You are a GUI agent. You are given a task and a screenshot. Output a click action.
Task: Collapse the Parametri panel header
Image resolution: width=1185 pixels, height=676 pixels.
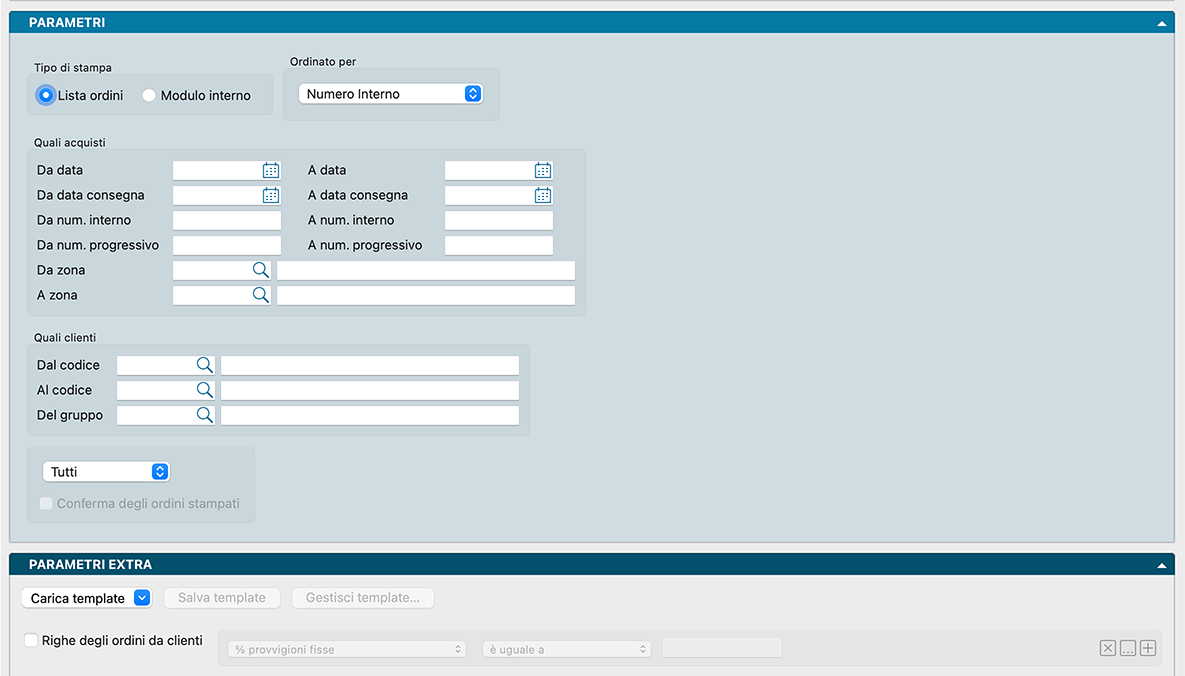(x=1161, y=22)
